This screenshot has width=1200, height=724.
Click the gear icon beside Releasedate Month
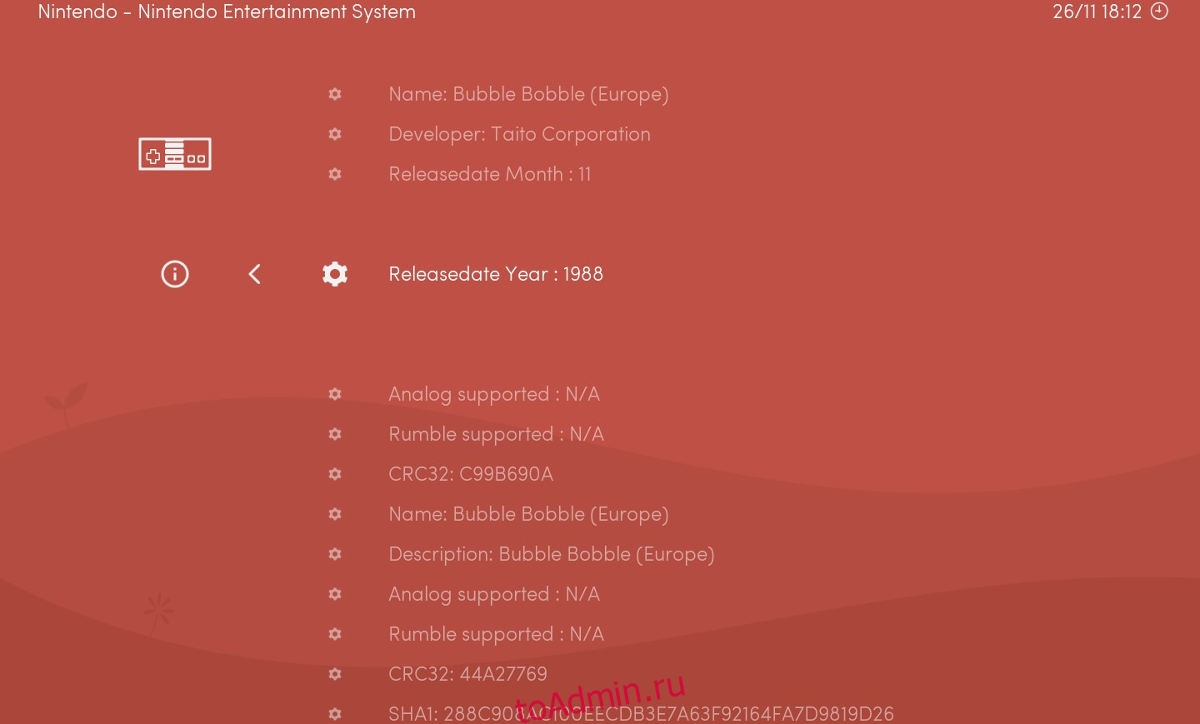(335, 174)
